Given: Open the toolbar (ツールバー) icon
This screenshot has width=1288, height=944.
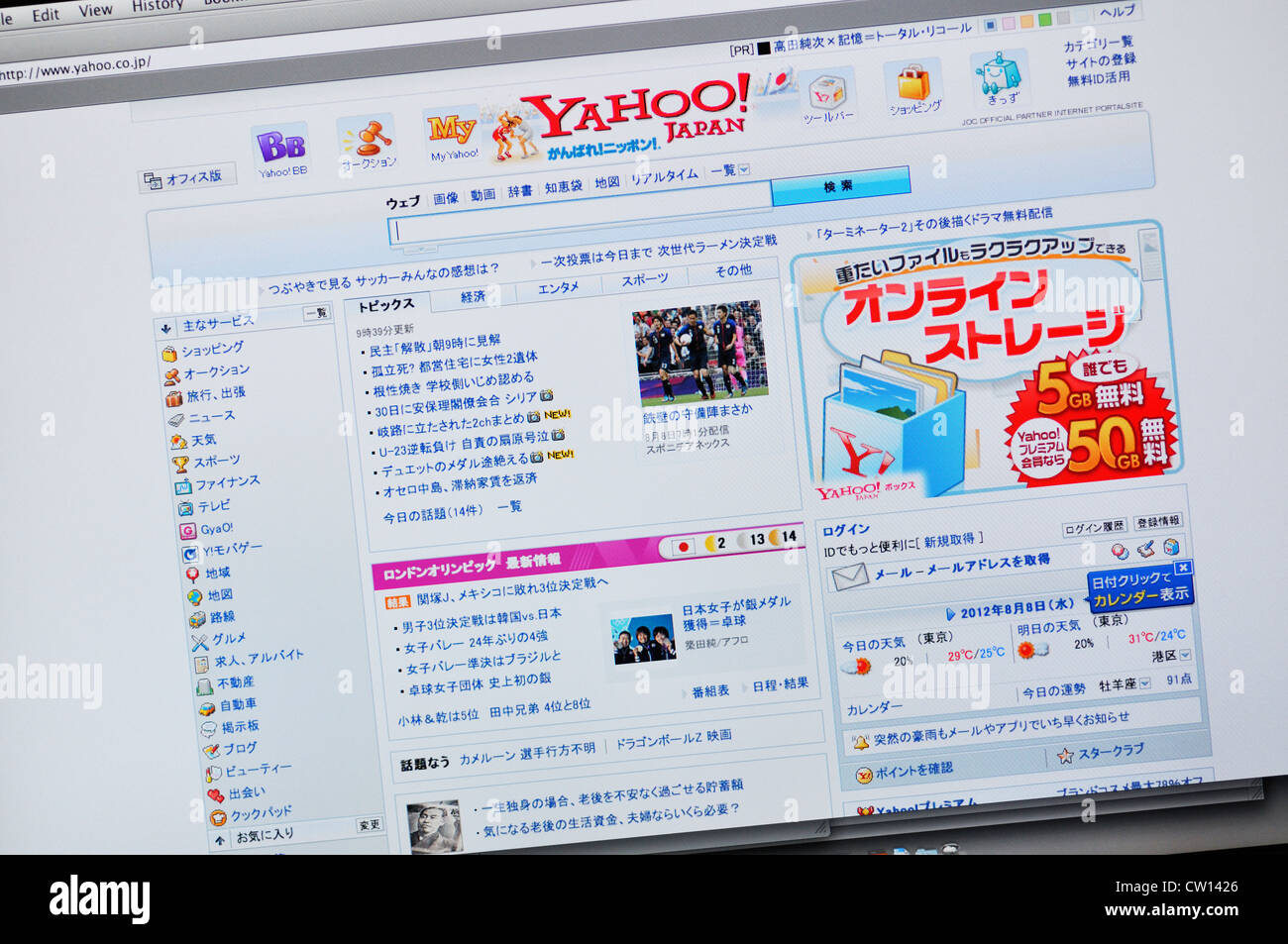Looking at the screenshot, I should point(826,95).
